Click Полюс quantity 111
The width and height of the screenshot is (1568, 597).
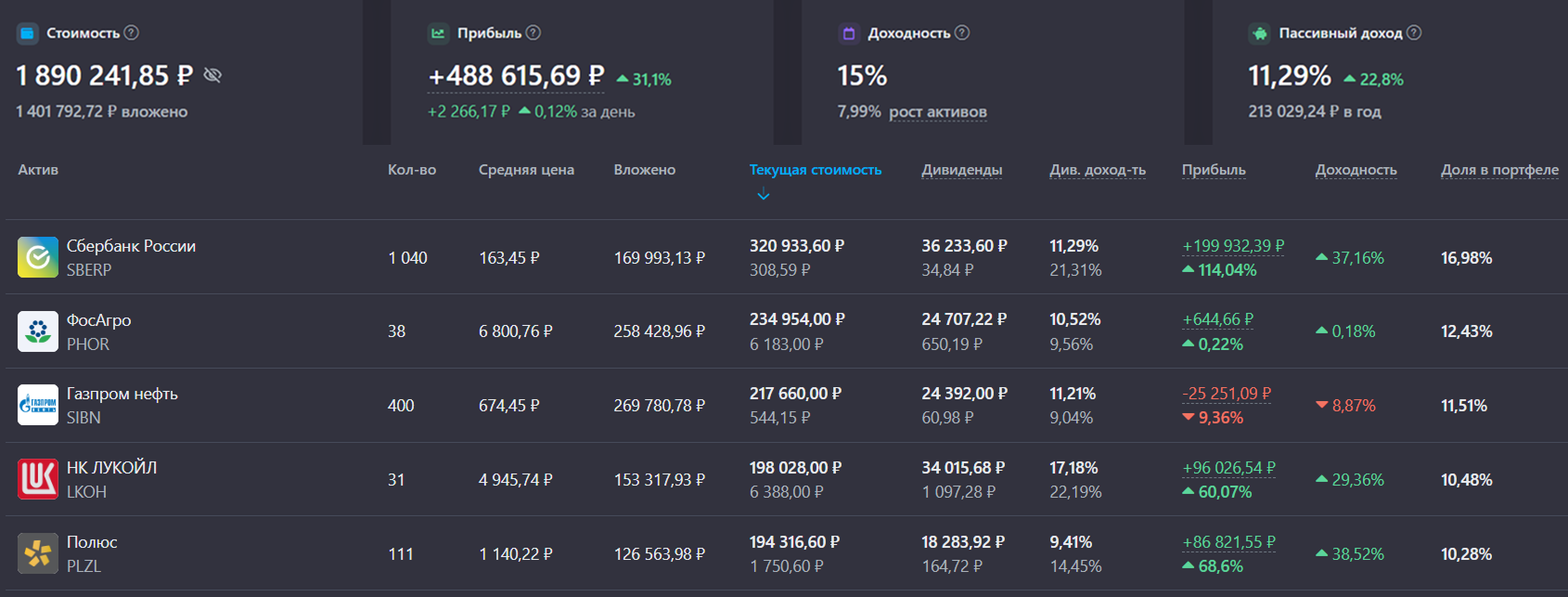(401, 554)
